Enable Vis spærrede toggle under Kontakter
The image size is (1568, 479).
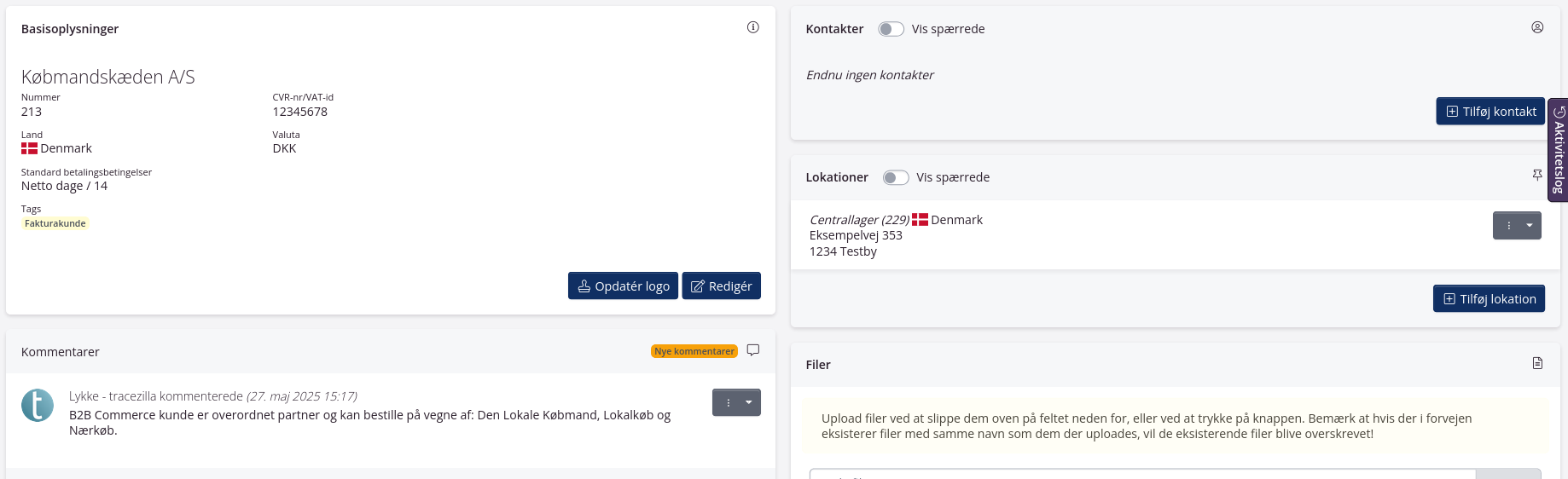(891, 29)
